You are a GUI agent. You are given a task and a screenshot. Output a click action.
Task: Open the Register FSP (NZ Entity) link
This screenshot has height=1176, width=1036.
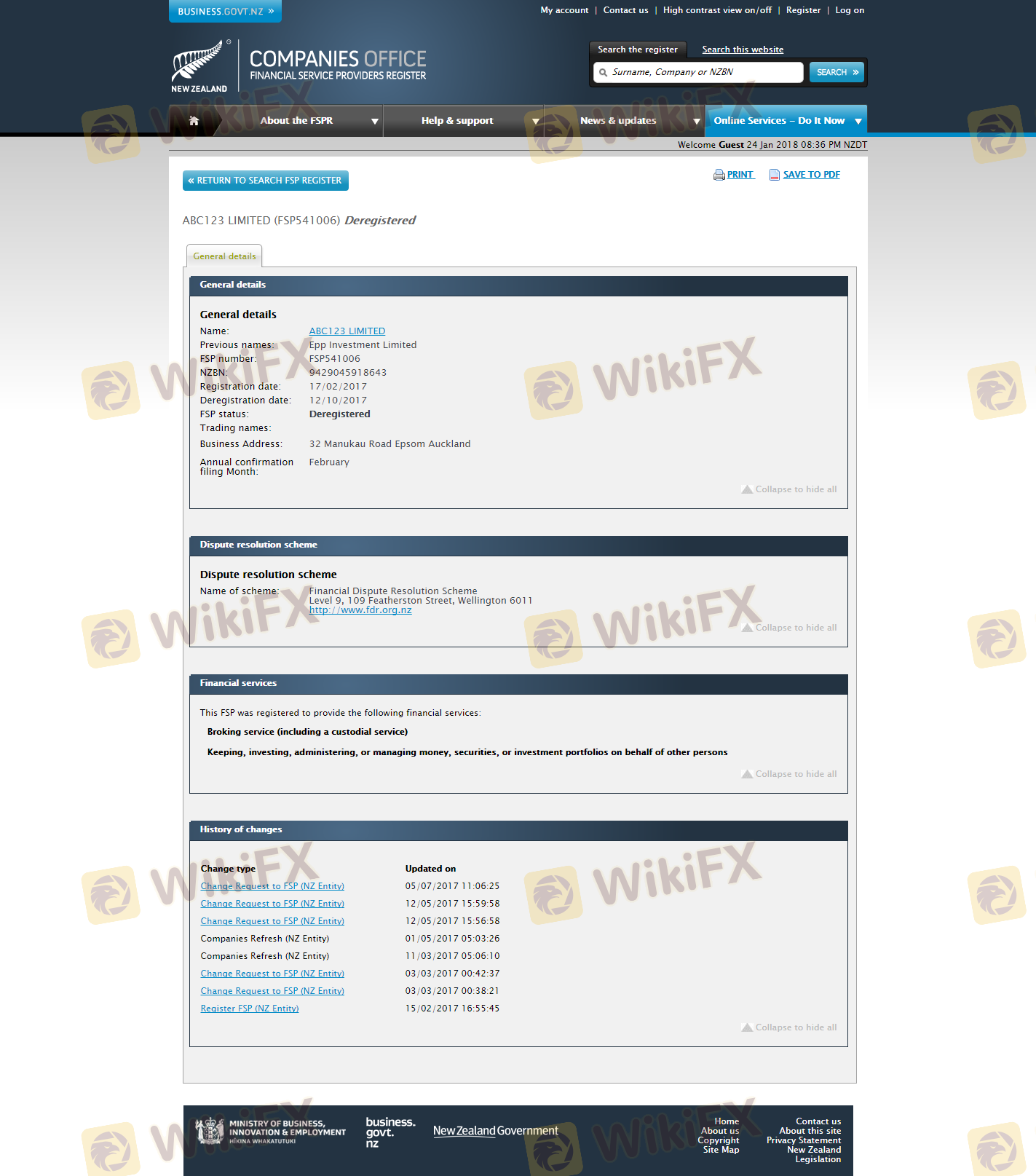250,1009
